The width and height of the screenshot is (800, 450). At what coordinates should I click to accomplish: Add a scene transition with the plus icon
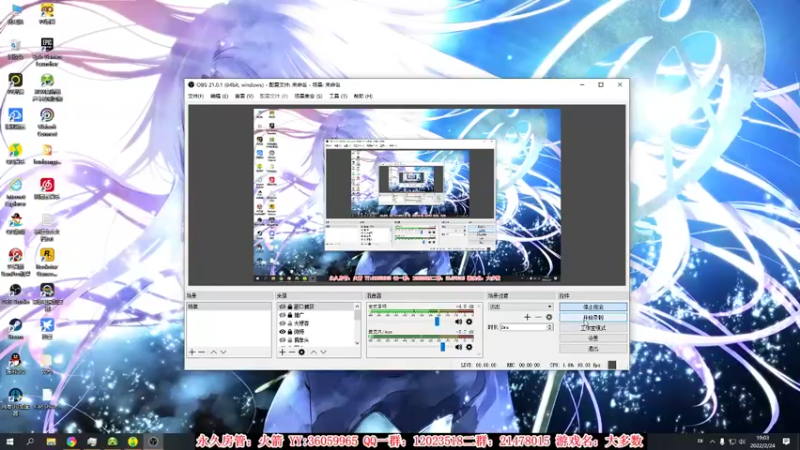click(x=527, y=317)
